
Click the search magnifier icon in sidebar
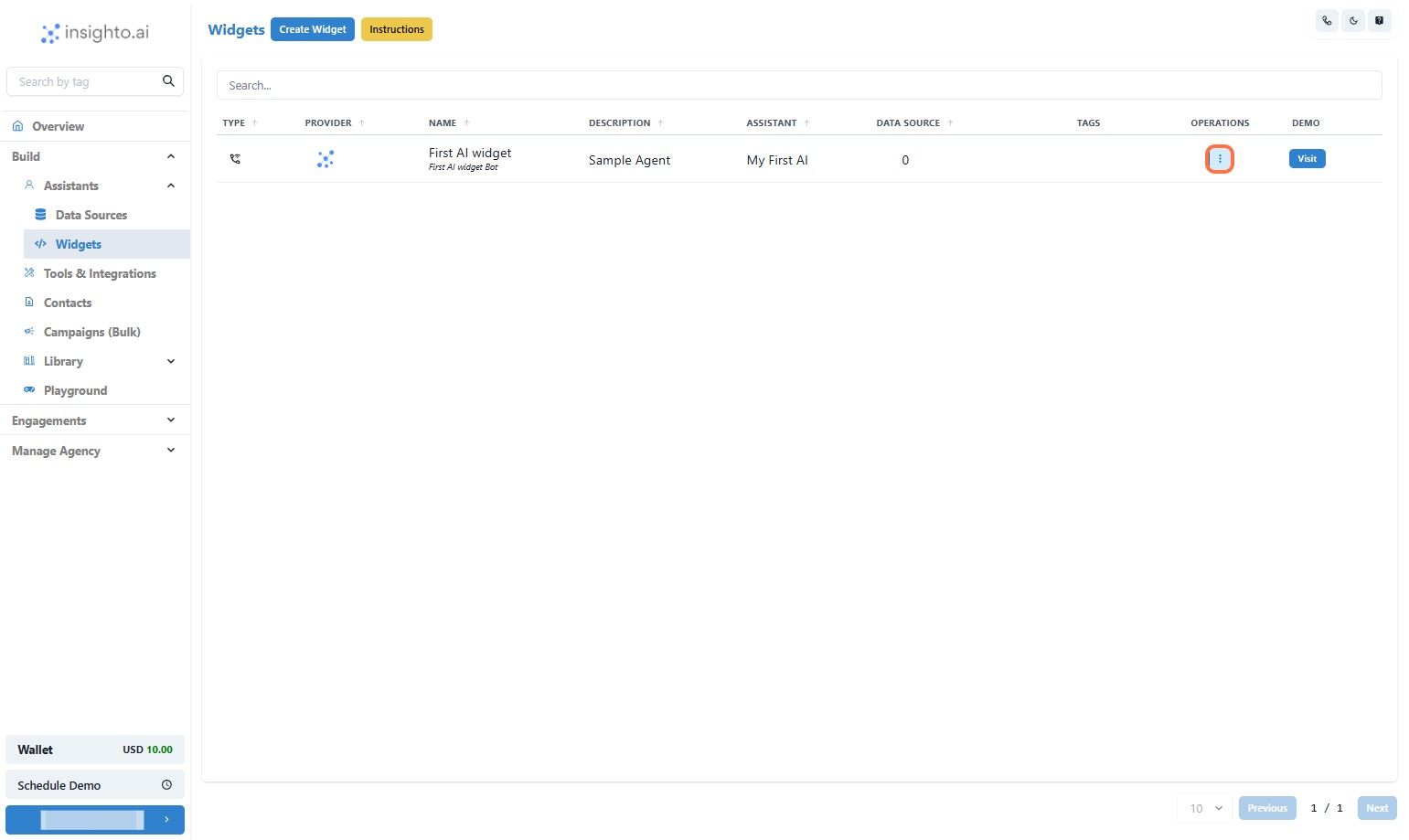(168, 80)
